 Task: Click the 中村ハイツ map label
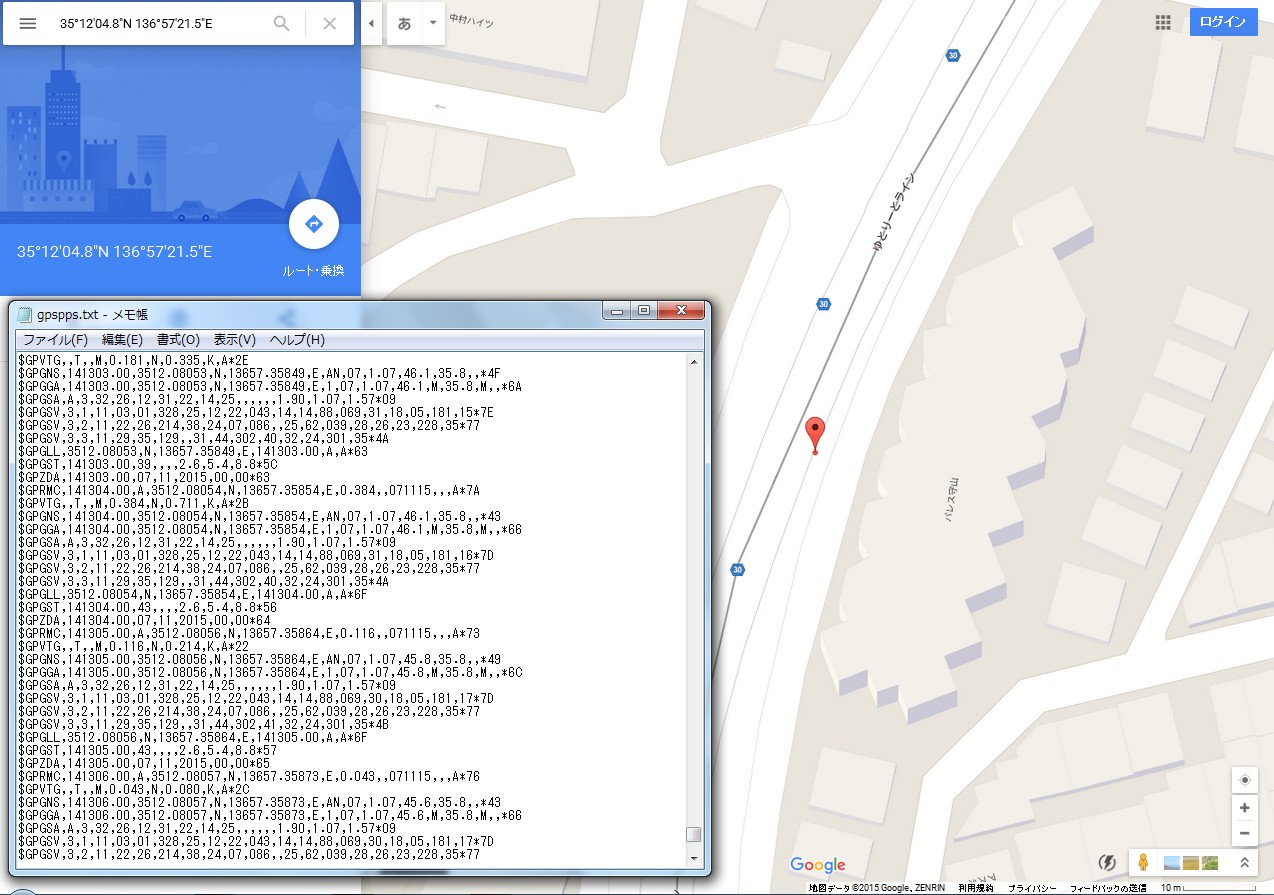point(472,20)
